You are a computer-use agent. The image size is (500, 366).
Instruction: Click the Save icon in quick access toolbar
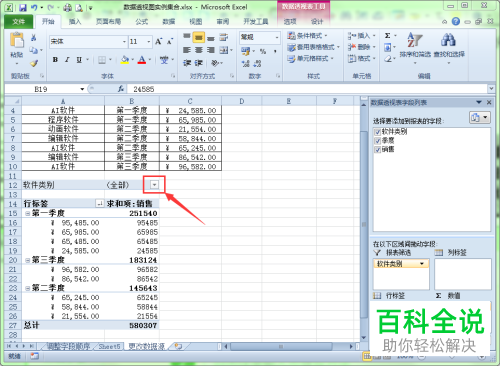click(23, 7)
